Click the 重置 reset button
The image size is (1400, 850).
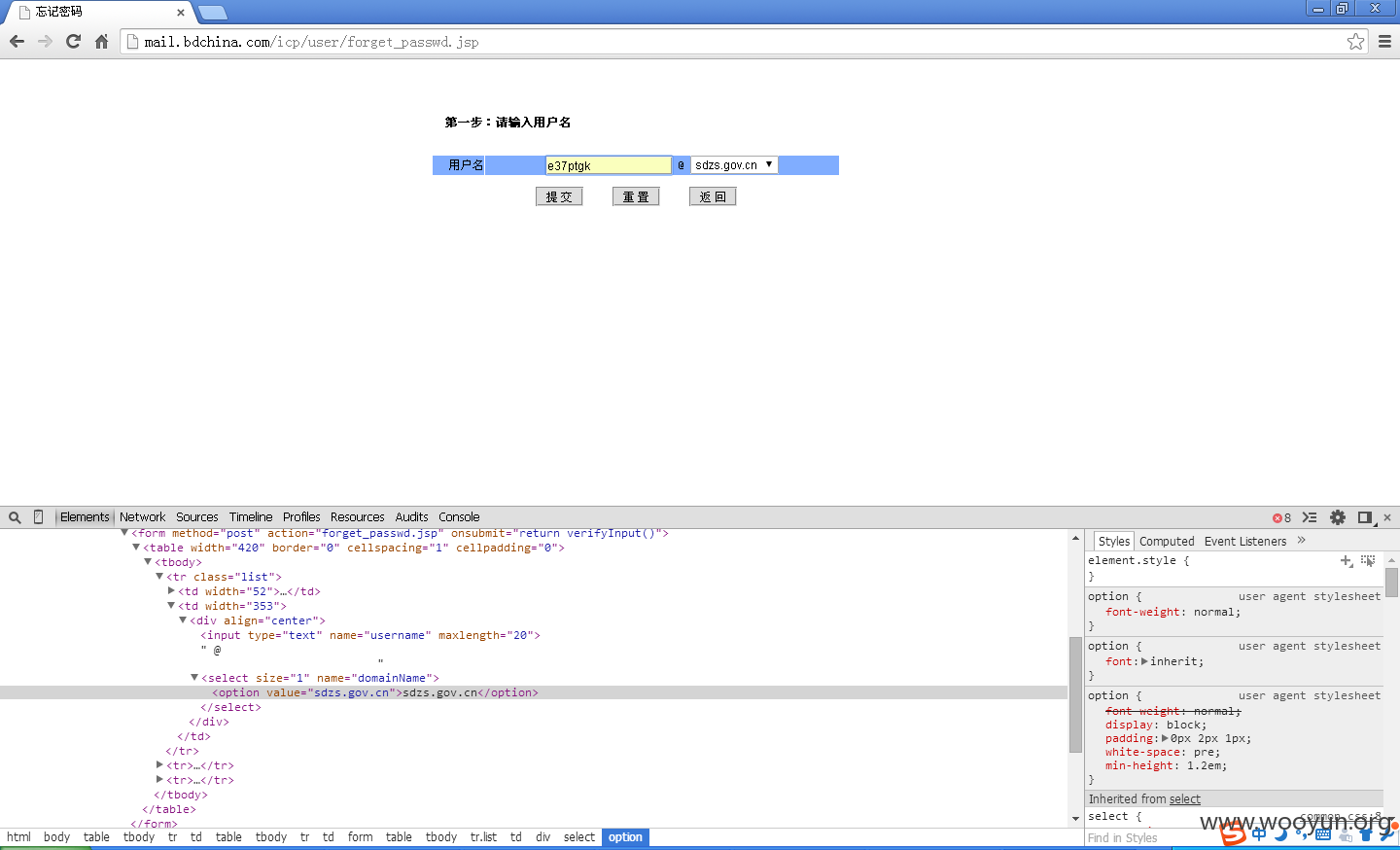tap(636, 196)
